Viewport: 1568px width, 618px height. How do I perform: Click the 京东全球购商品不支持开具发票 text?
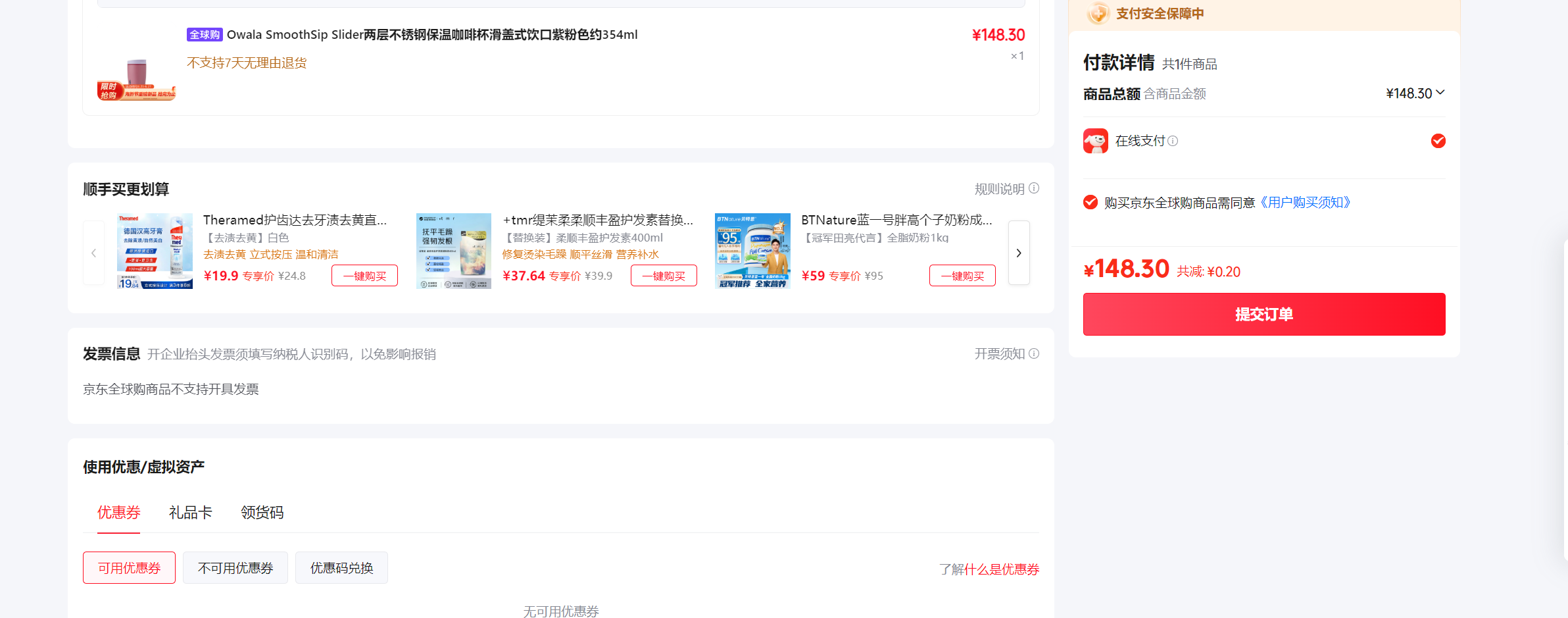(x=171, y=389)
